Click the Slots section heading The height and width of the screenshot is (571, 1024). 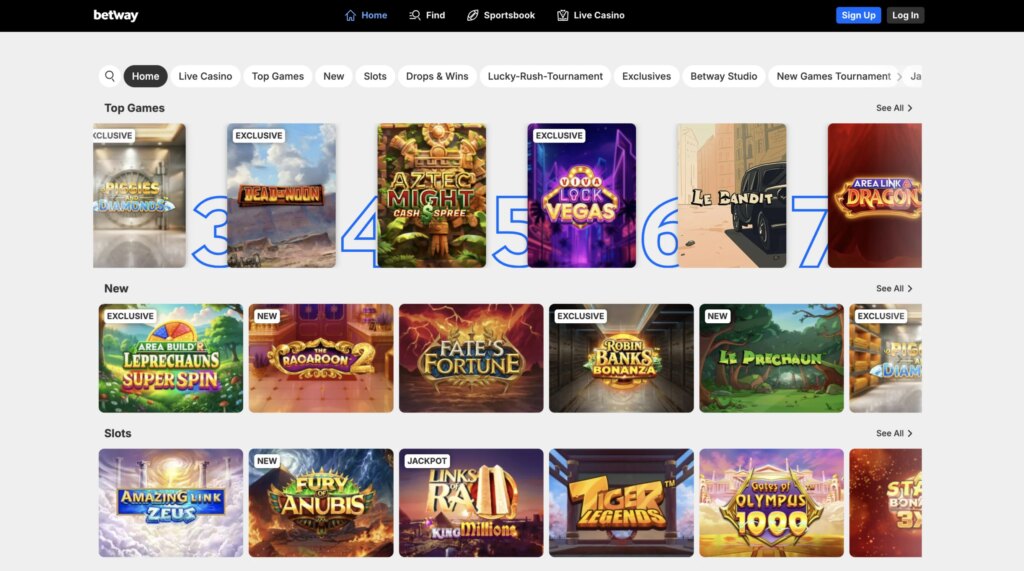pos(118,433)
